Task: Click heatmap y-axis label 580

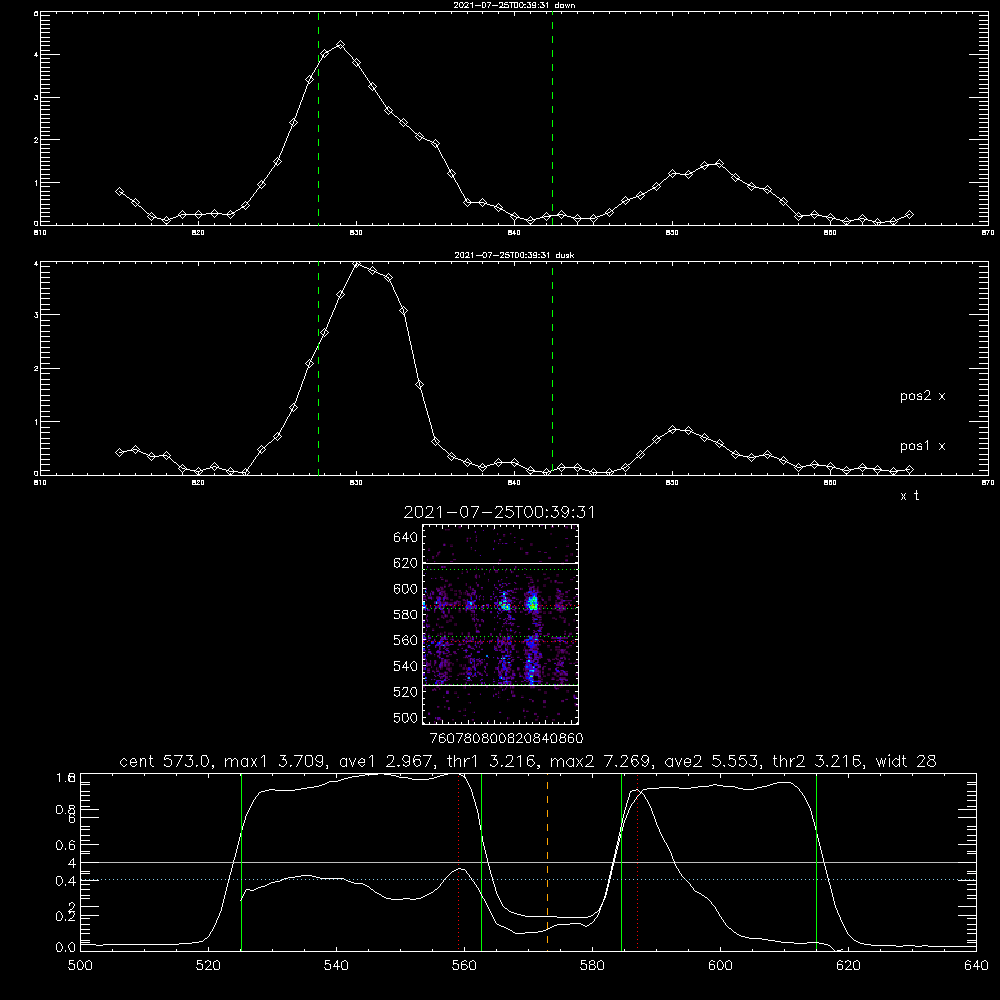Action: (x=406, y=615)
